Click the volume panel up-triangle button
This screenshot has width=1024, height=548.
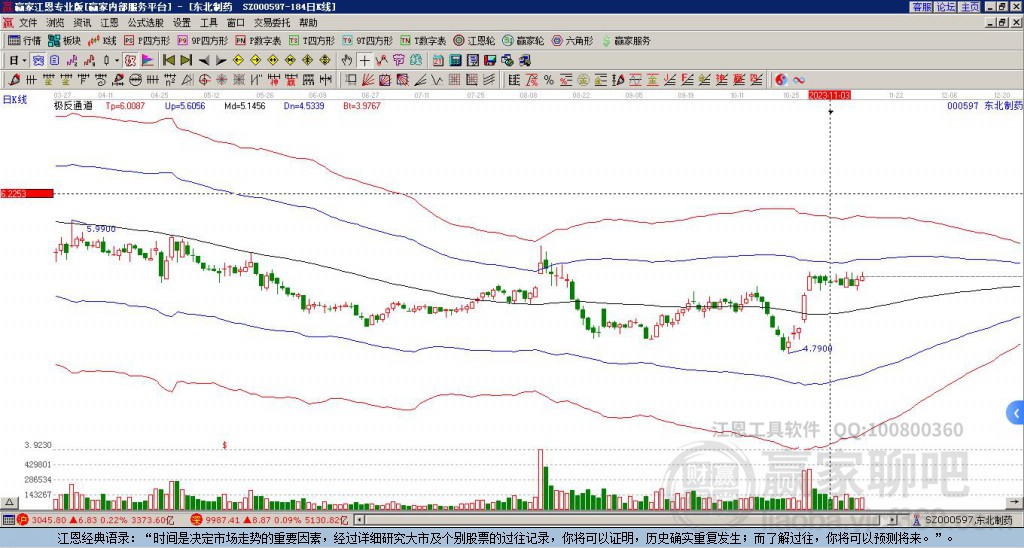coord(9,503)
